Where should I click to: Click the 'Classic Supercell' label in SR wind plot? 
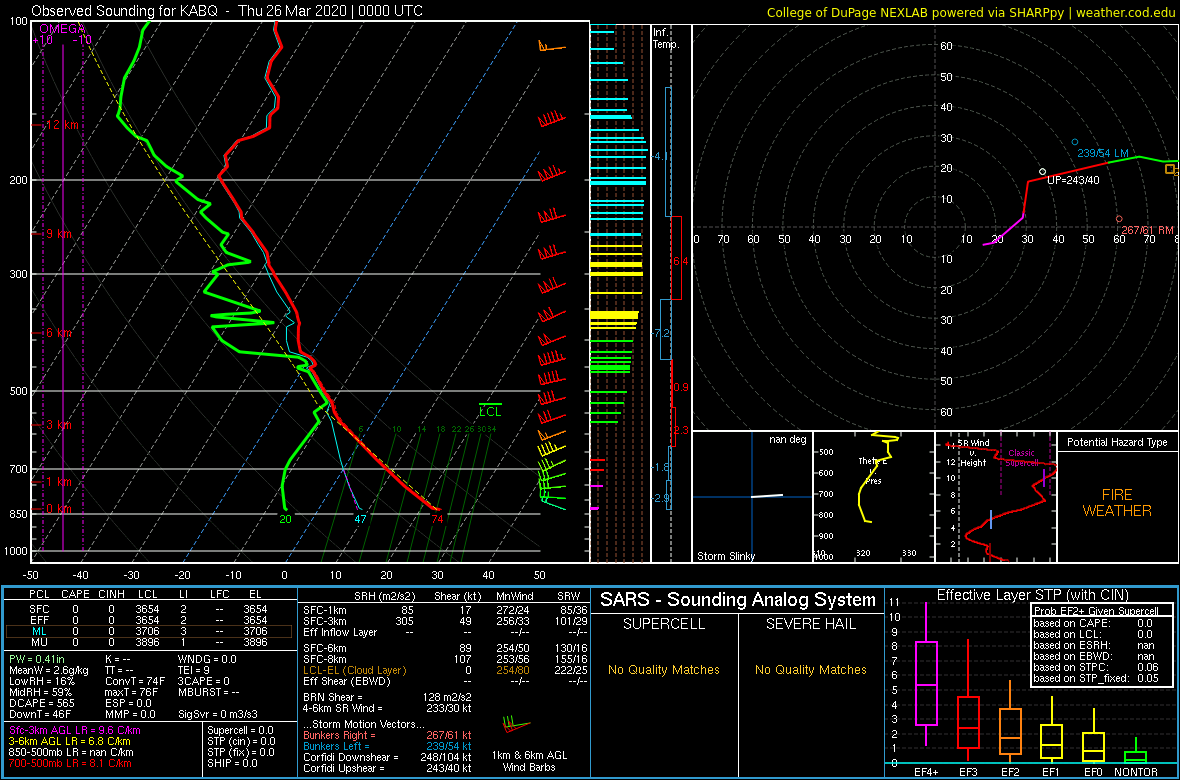(x=1021, y=459)
